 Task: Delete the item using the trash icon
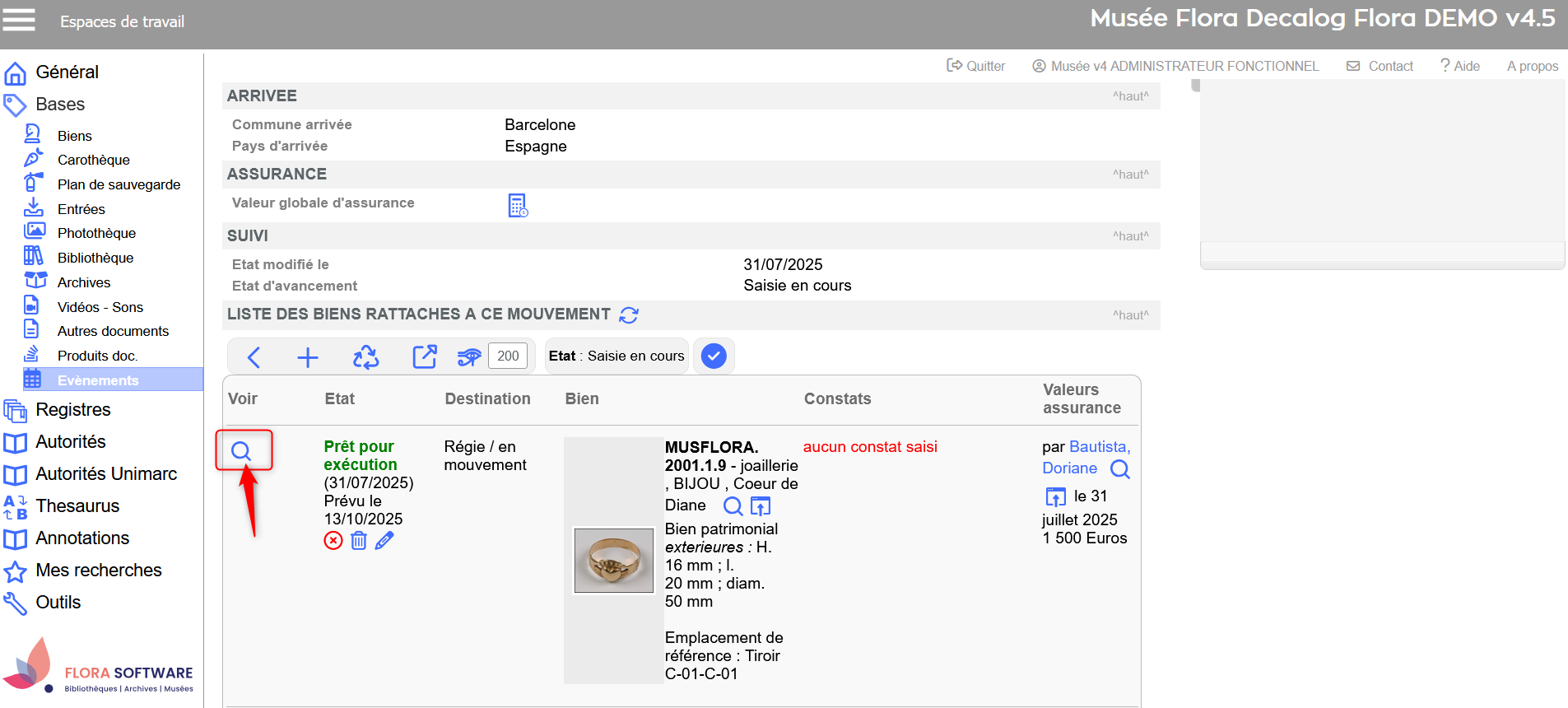(x=359, y=541)
